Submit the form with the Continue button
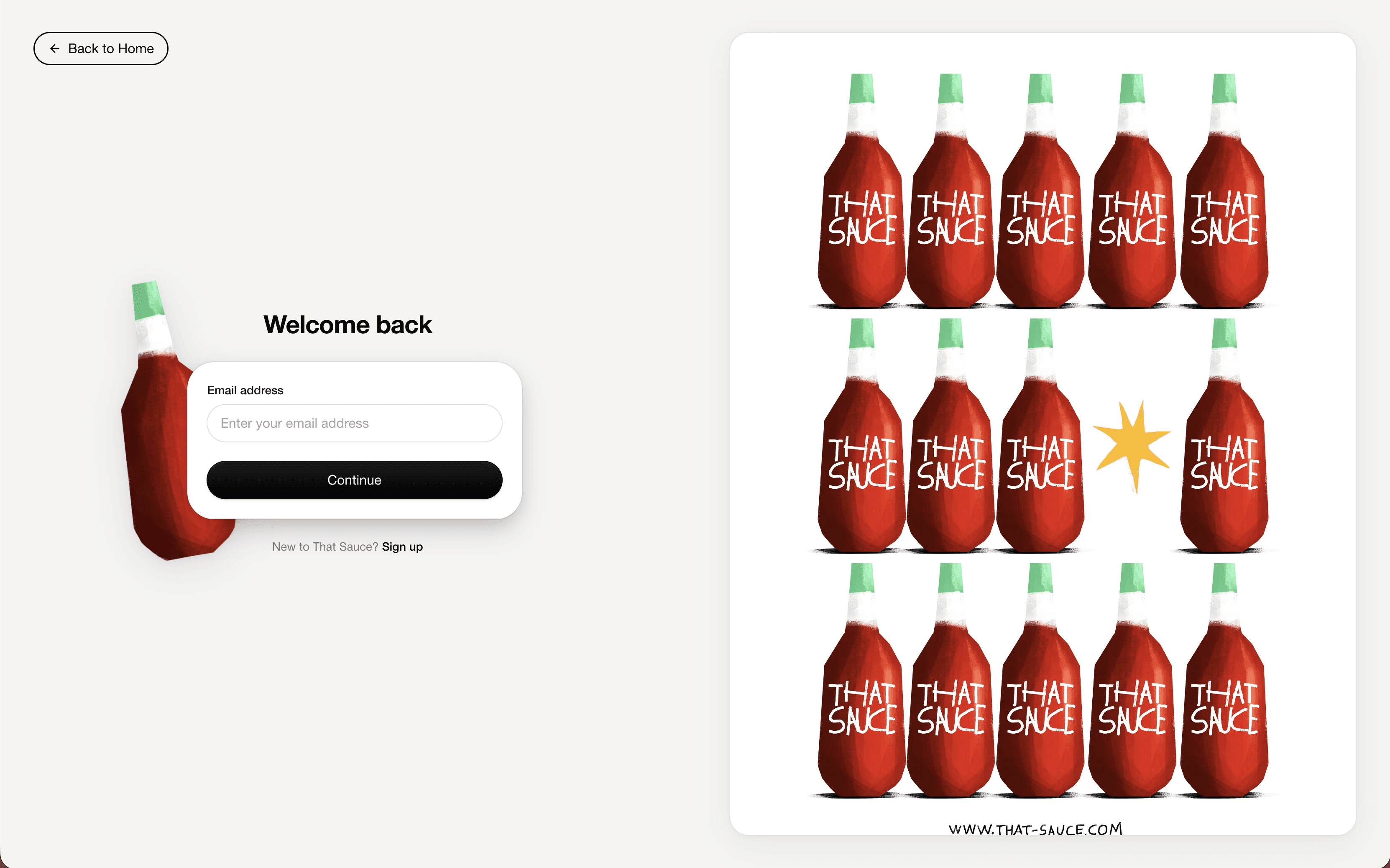The image size is (1390, 868). coord(354,480)
